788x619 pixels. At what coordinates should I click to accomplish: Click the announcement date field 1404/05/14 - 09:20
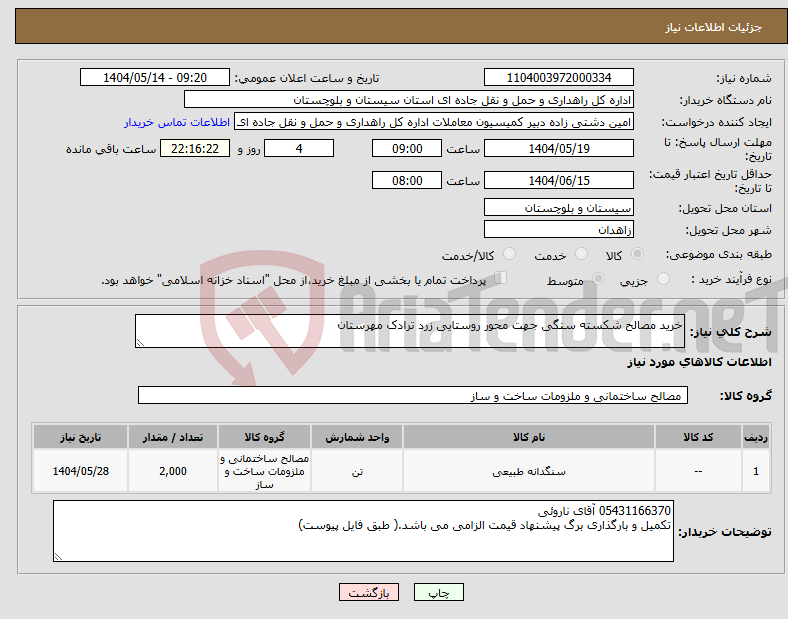click(155, 77)
